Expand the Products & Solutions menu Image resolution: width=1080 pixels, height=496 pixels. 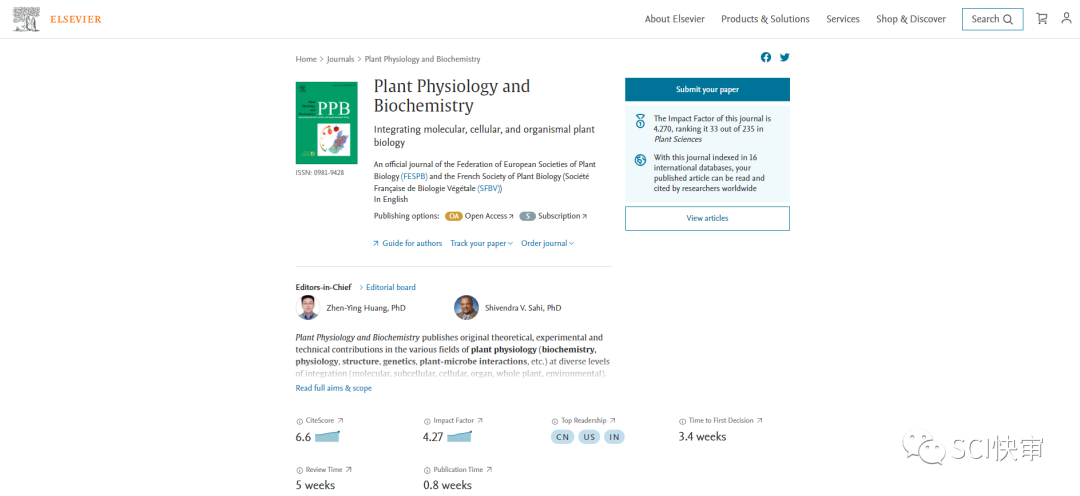coord(765,19)
